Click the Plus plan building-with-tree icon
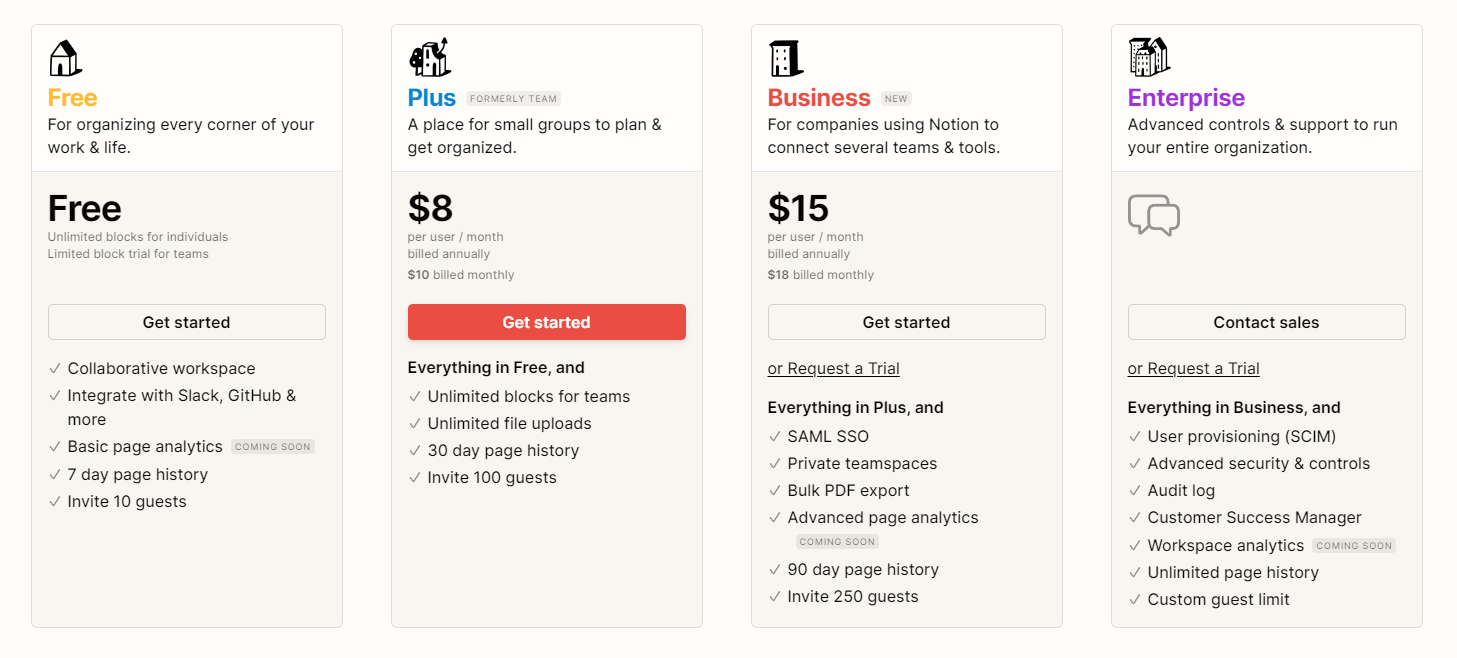The height and width of the screenshot is (658, 1457). point(429,58)
